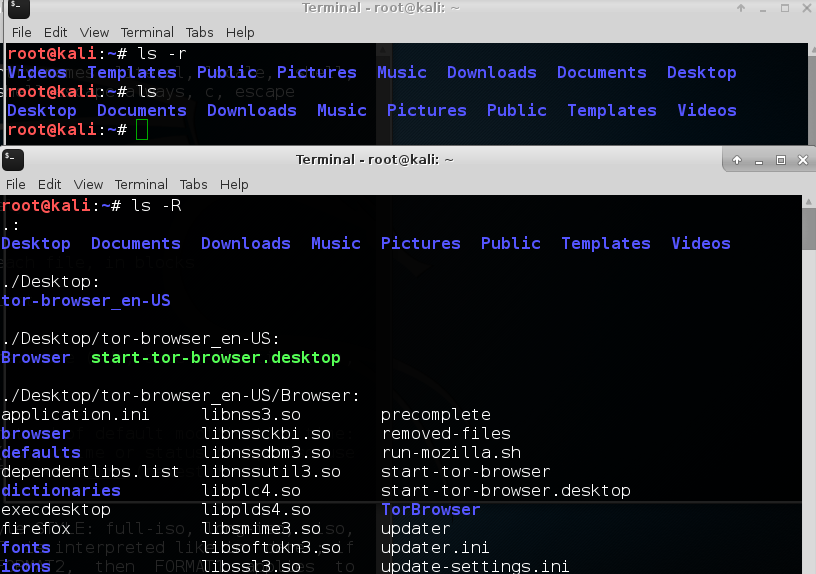Click 'Downloads' in front terminal listing

(246, 244)
